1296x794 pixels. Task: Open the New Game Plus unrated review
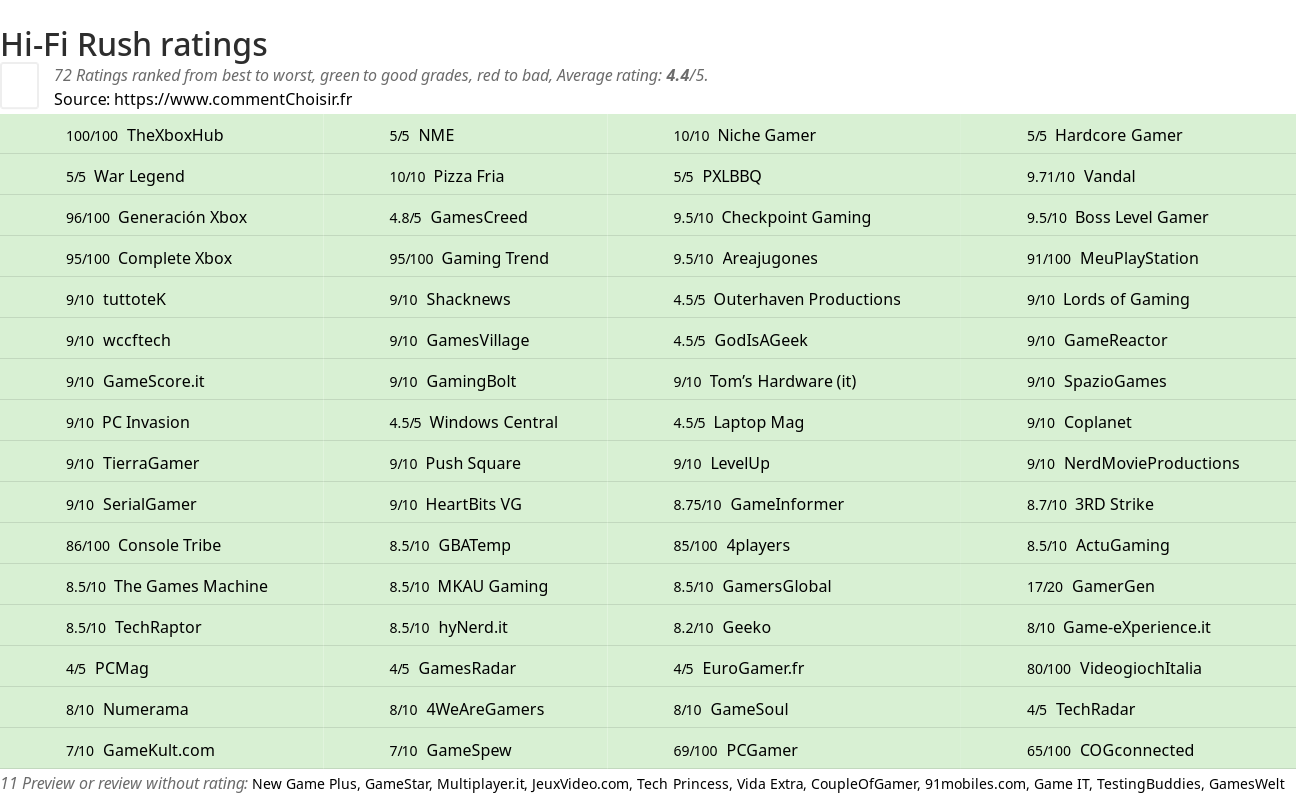(x=304, y=784)
